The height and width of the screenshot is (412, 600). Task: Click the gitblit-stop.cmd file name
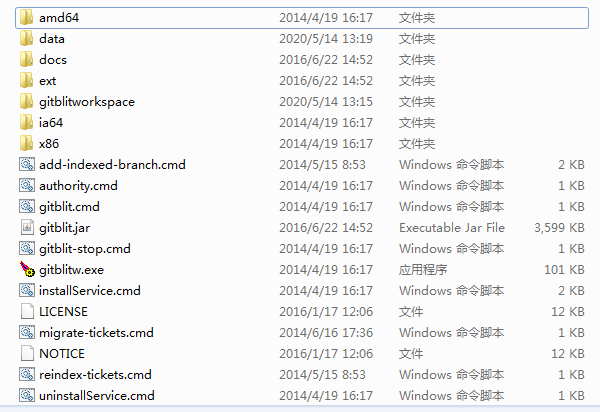(x=85, y=249)
